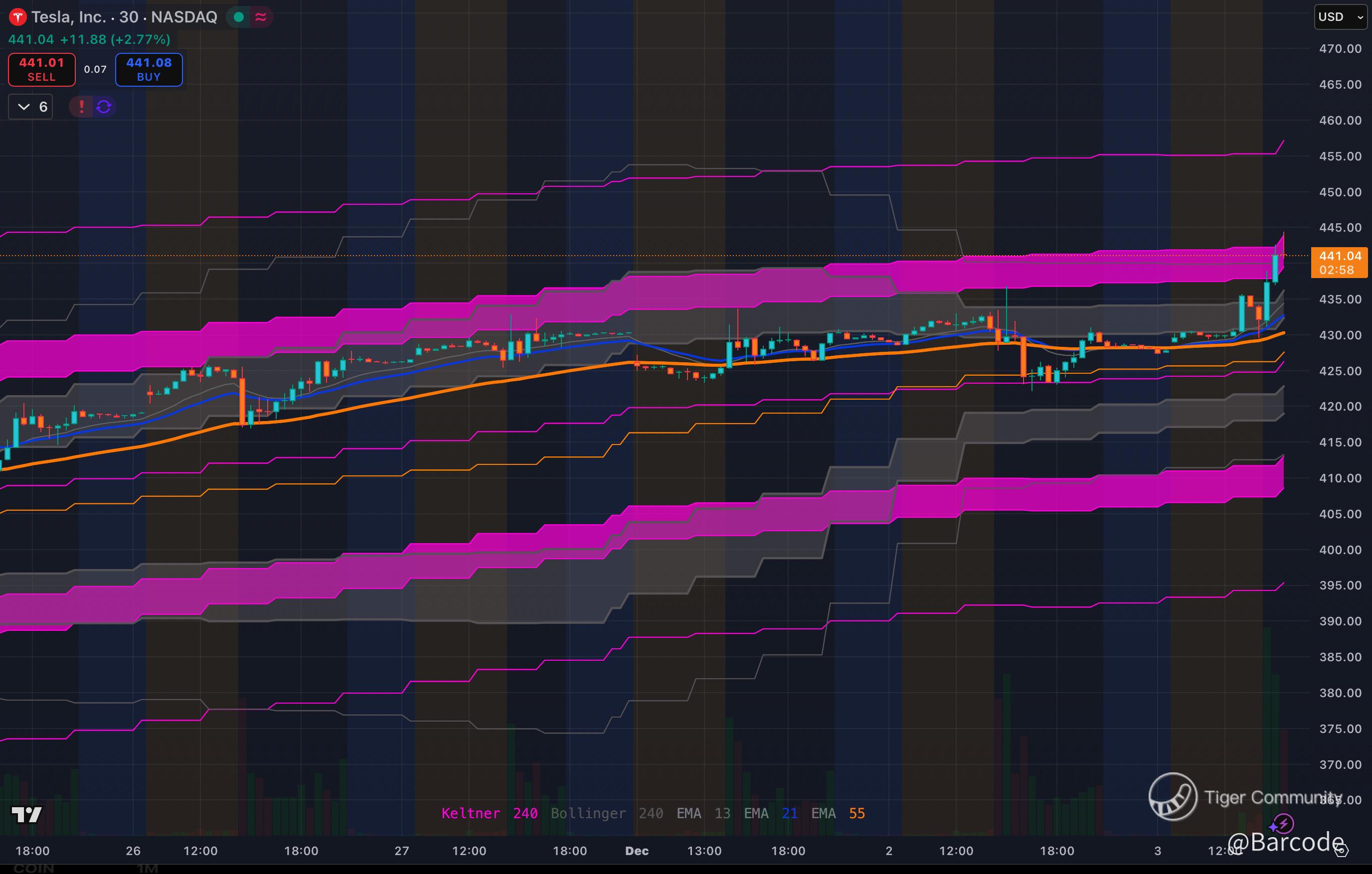
Task: Click the TradingView logo at bottom left
Action: (x=26, y=814)
